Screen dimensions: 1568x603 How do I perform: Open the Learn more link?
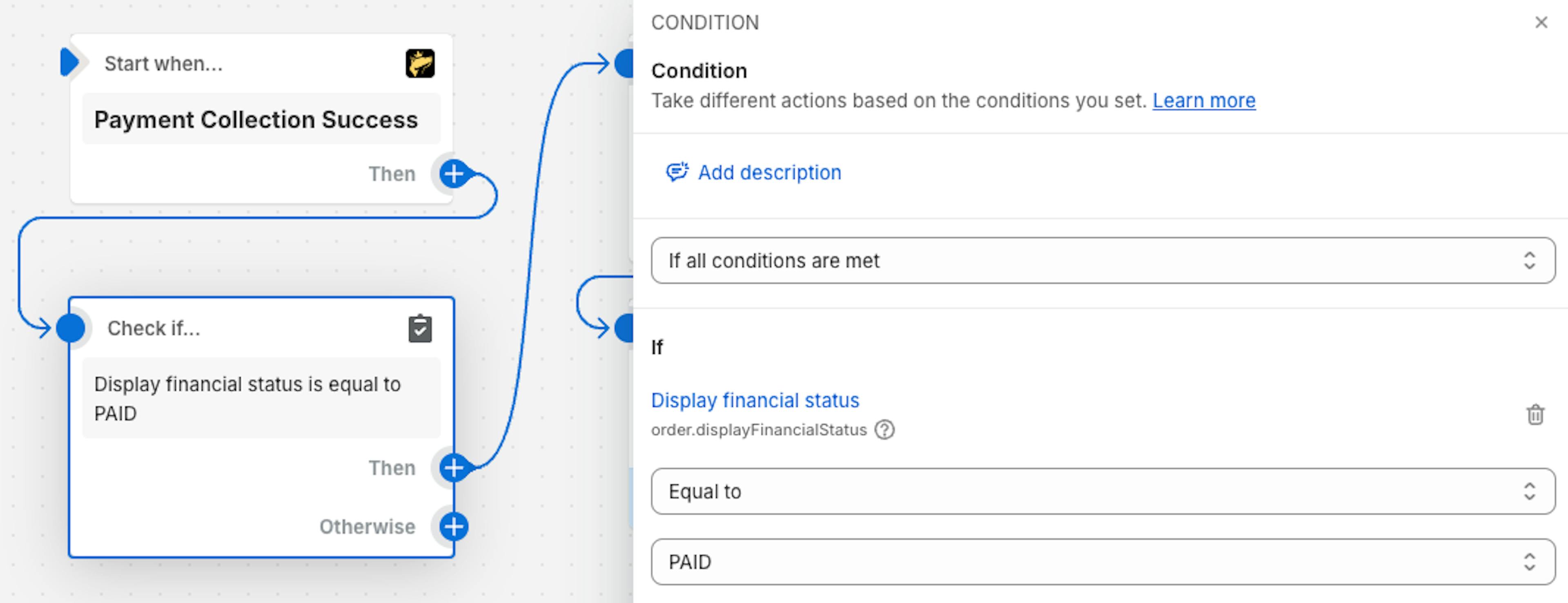tap(1203, 100)
